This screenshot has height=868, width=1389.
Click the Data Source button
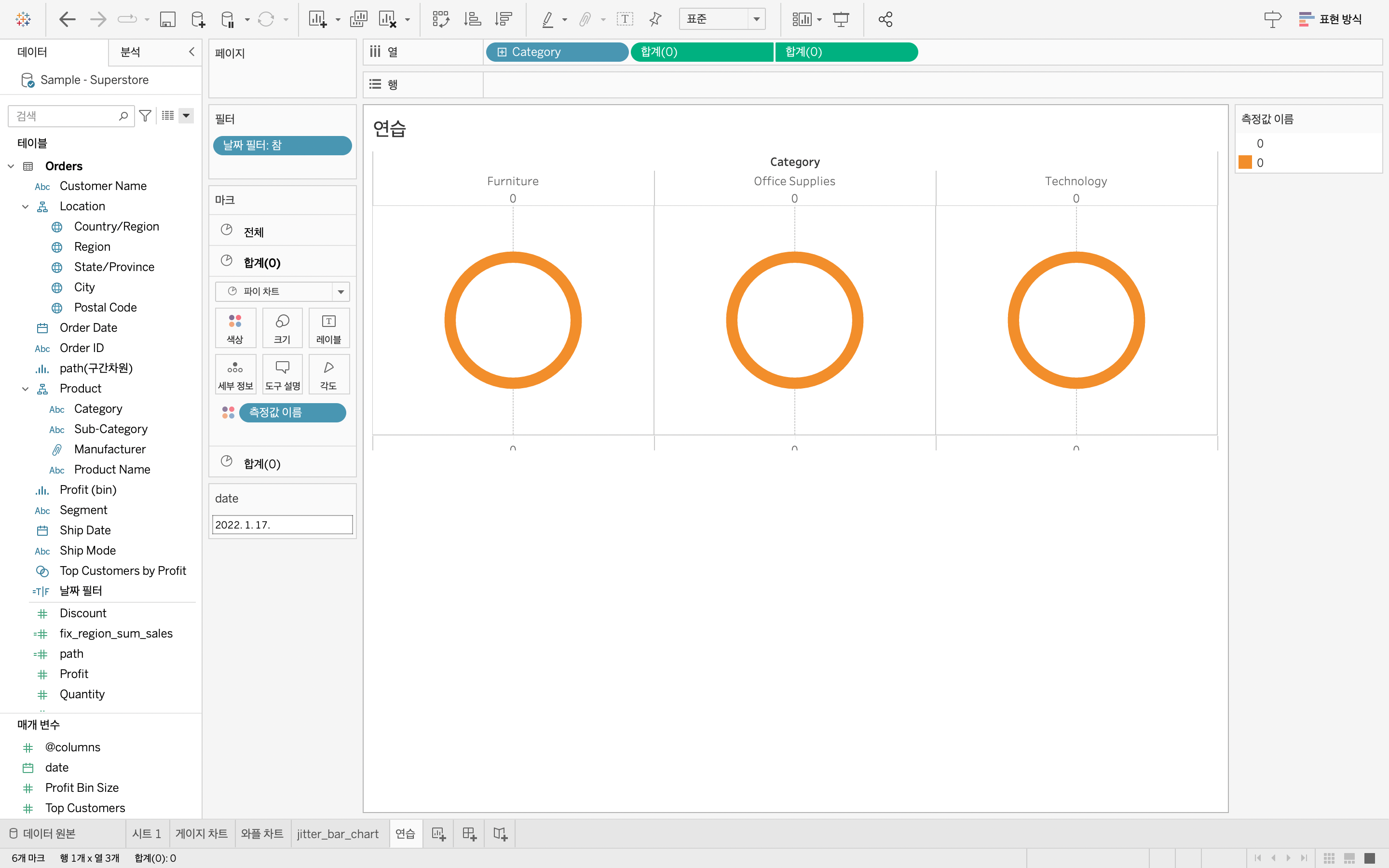tap(43, 834)
